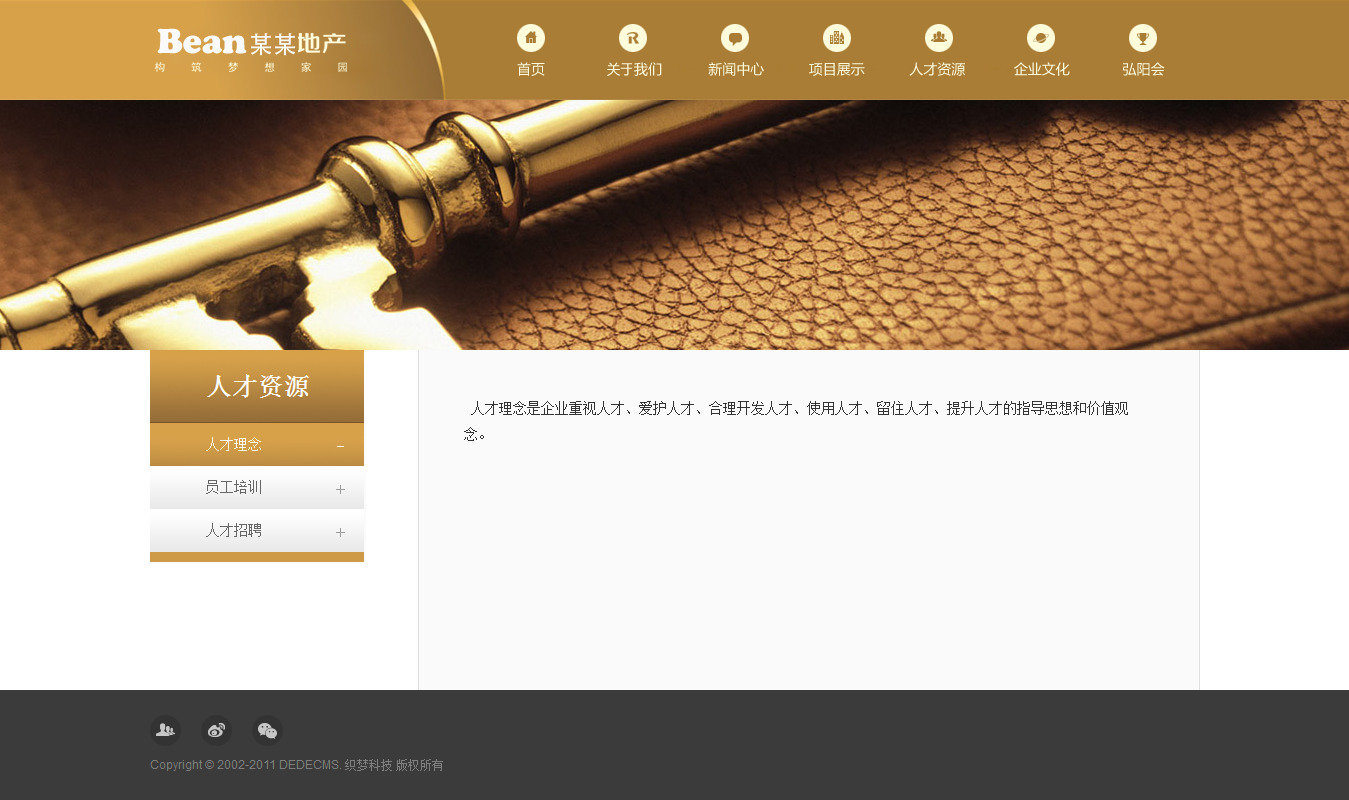Image resolution: width=1349 pixels, height=800 pixels.
Task: Collapse 人才理念 using its minus sign
Action: (340, 446)
